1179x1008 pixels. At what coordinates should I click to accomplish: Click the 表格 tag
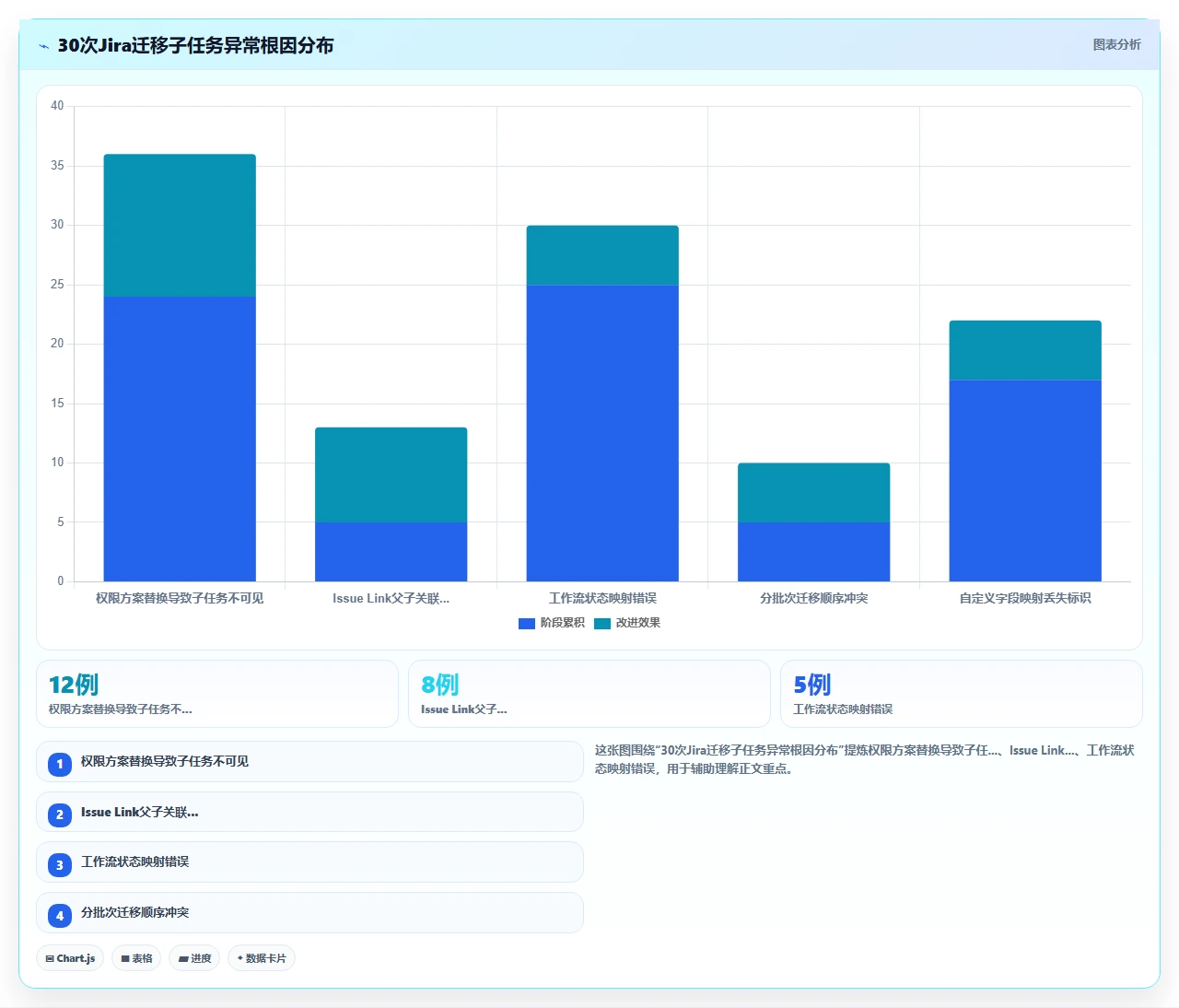[136, 958]
